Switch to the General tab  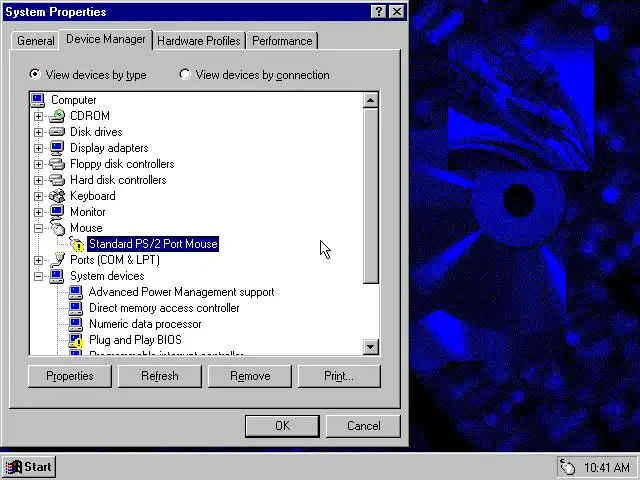pos(35,41)
